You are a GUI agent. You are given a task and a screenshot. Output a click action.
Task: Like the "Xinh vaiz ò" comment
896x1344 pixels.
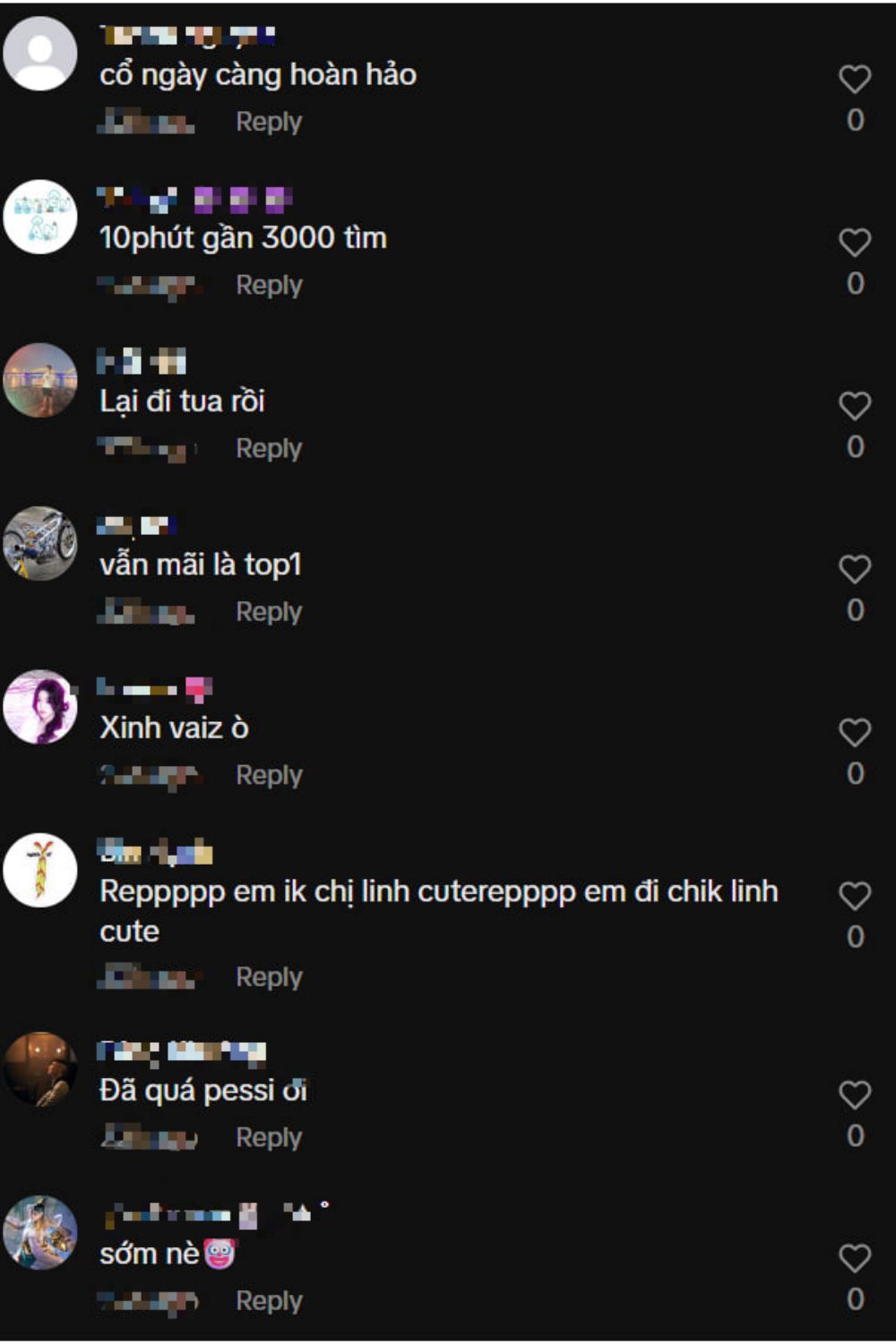point(855,732)
